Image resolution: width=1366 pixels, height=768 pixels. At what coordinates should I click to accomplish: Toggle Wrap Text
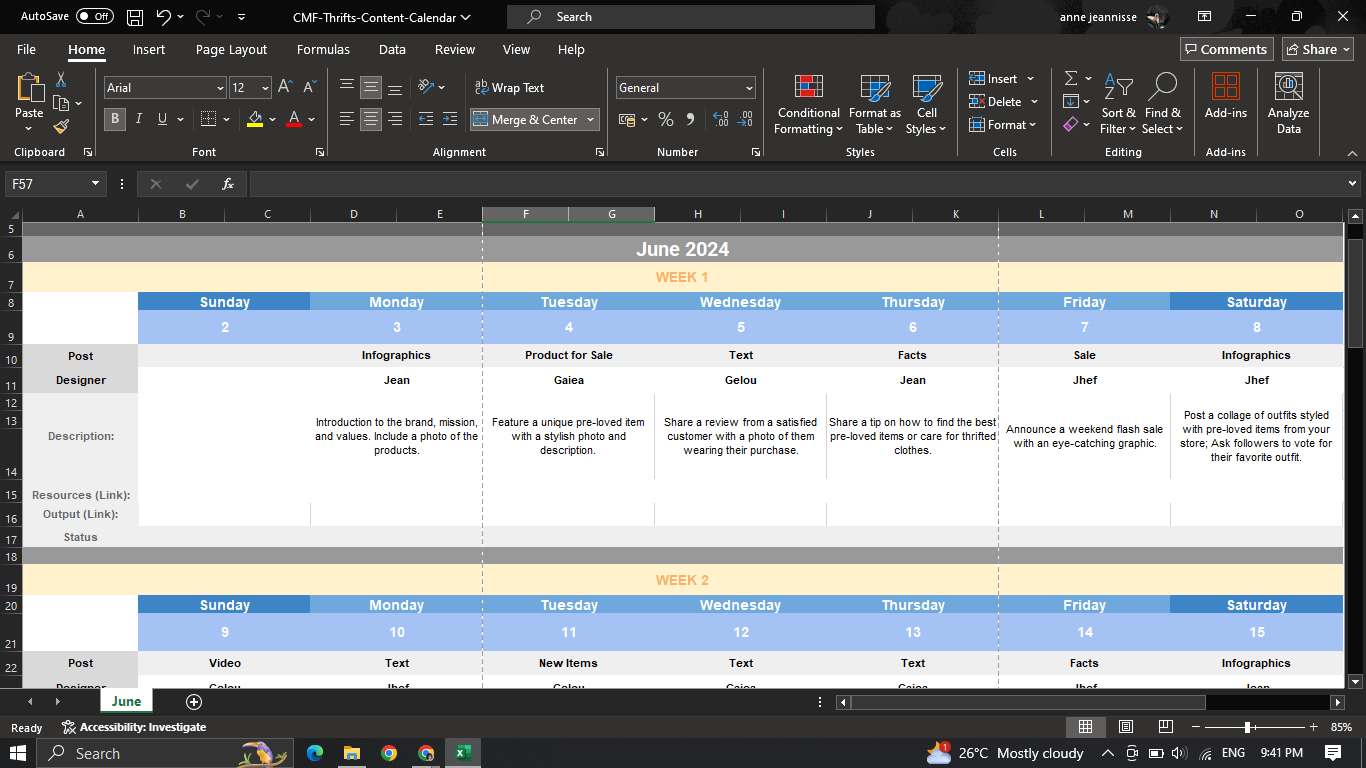click(509, 88)
